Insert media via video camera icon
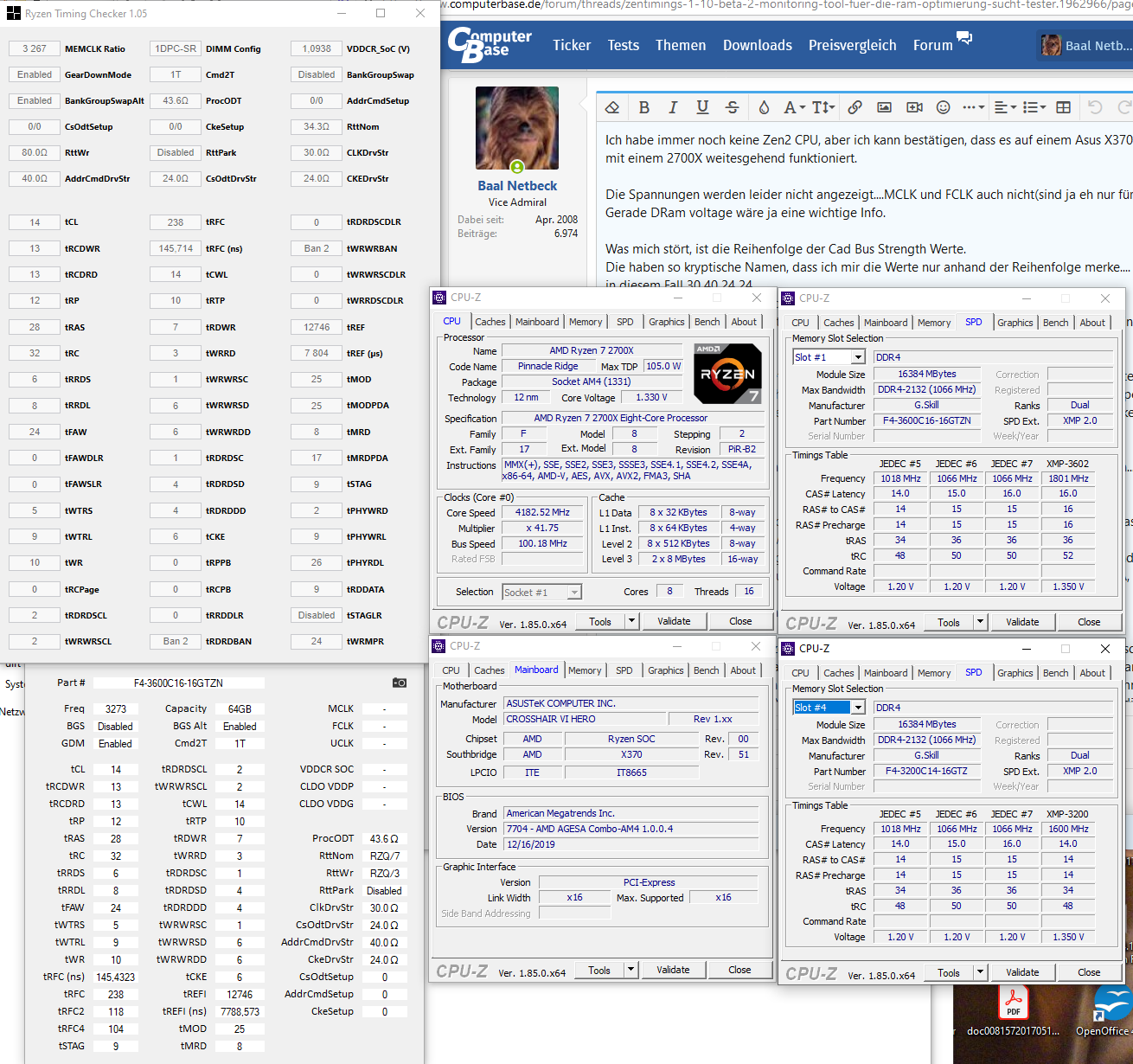1133x1064 pixels. click(914, 107)
